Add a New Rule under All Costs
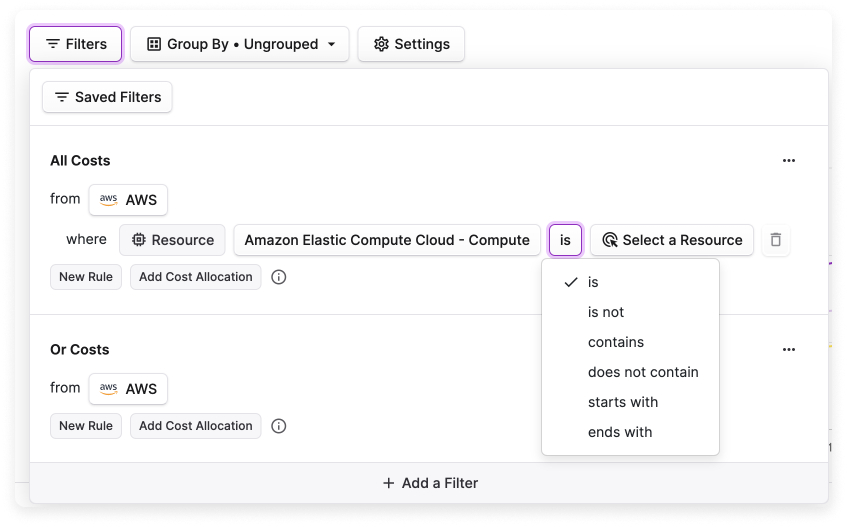The width and height of the screenshot is (847, 527). pyautogui.click(x=86, y=277)
